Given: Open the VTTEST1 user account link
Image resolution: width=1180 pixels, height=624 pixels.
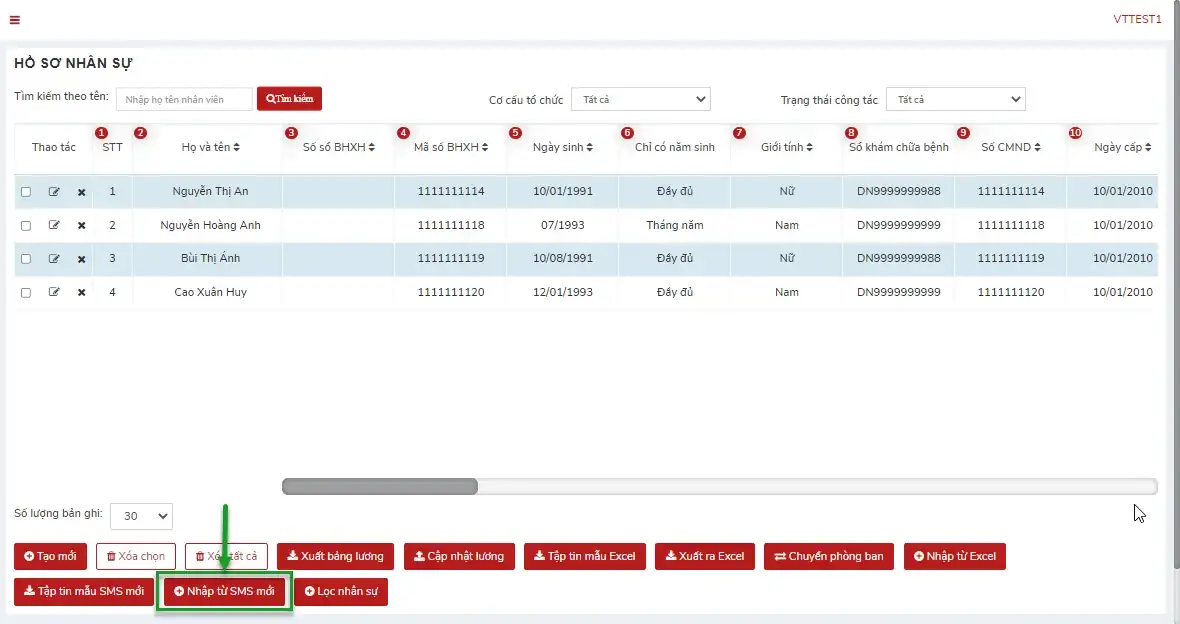Looking at the screenshot, I should [1137, 20].
